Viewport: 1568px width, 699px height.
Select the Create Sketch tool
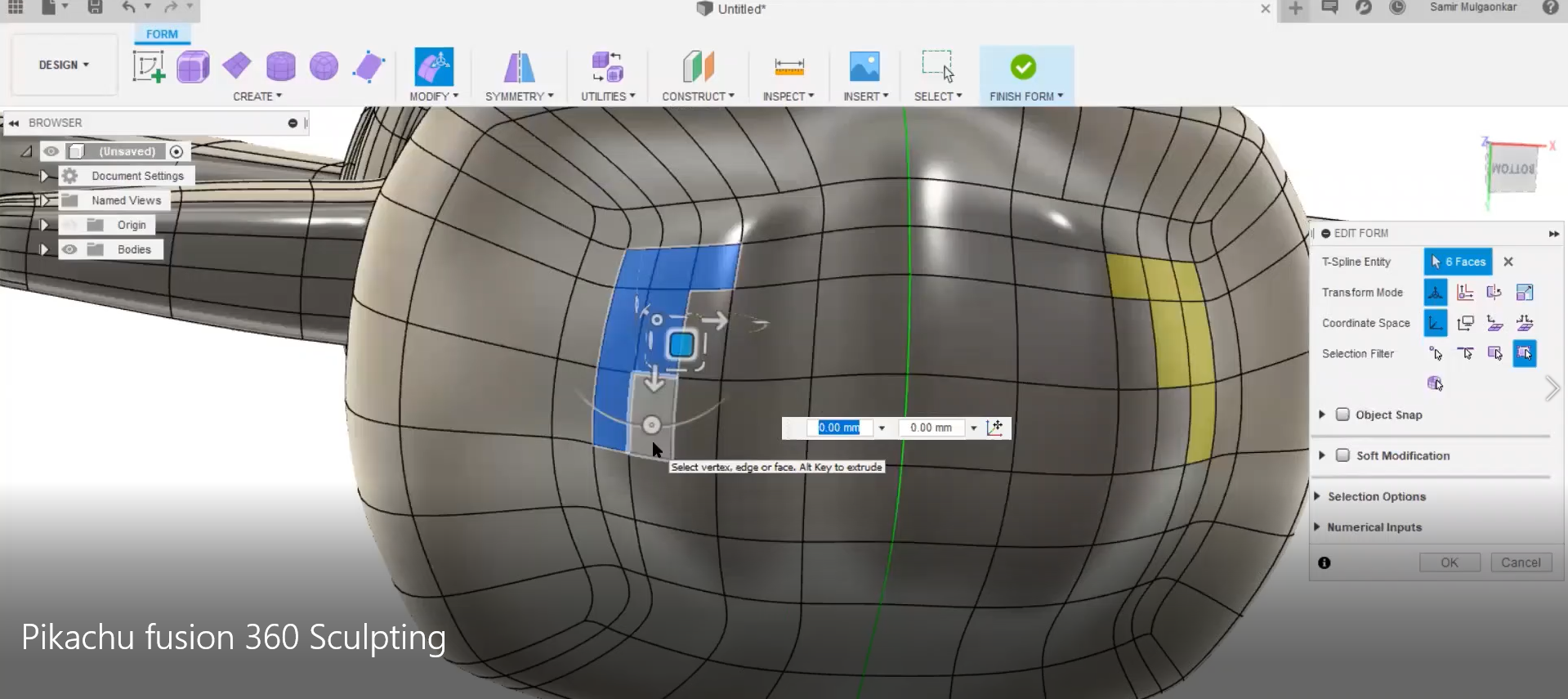pyautogui.click(x=149, y=66)
